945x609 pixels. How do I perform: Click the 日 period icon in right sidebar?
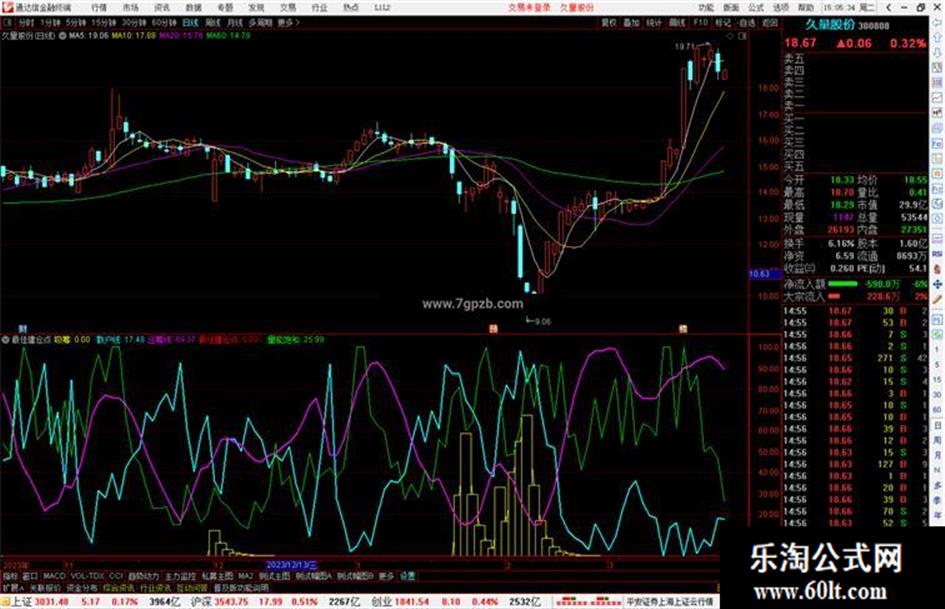click(937, 426)
